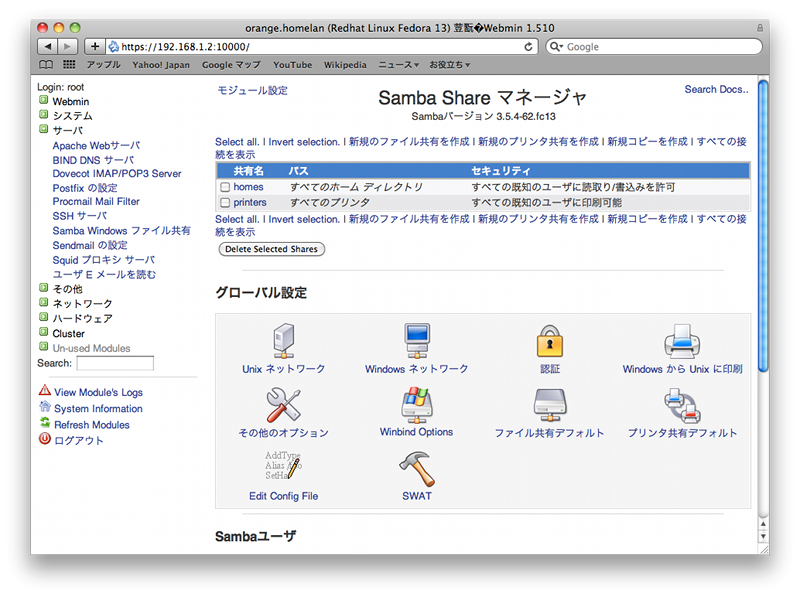Click the SWAT hammer icon

416,468
